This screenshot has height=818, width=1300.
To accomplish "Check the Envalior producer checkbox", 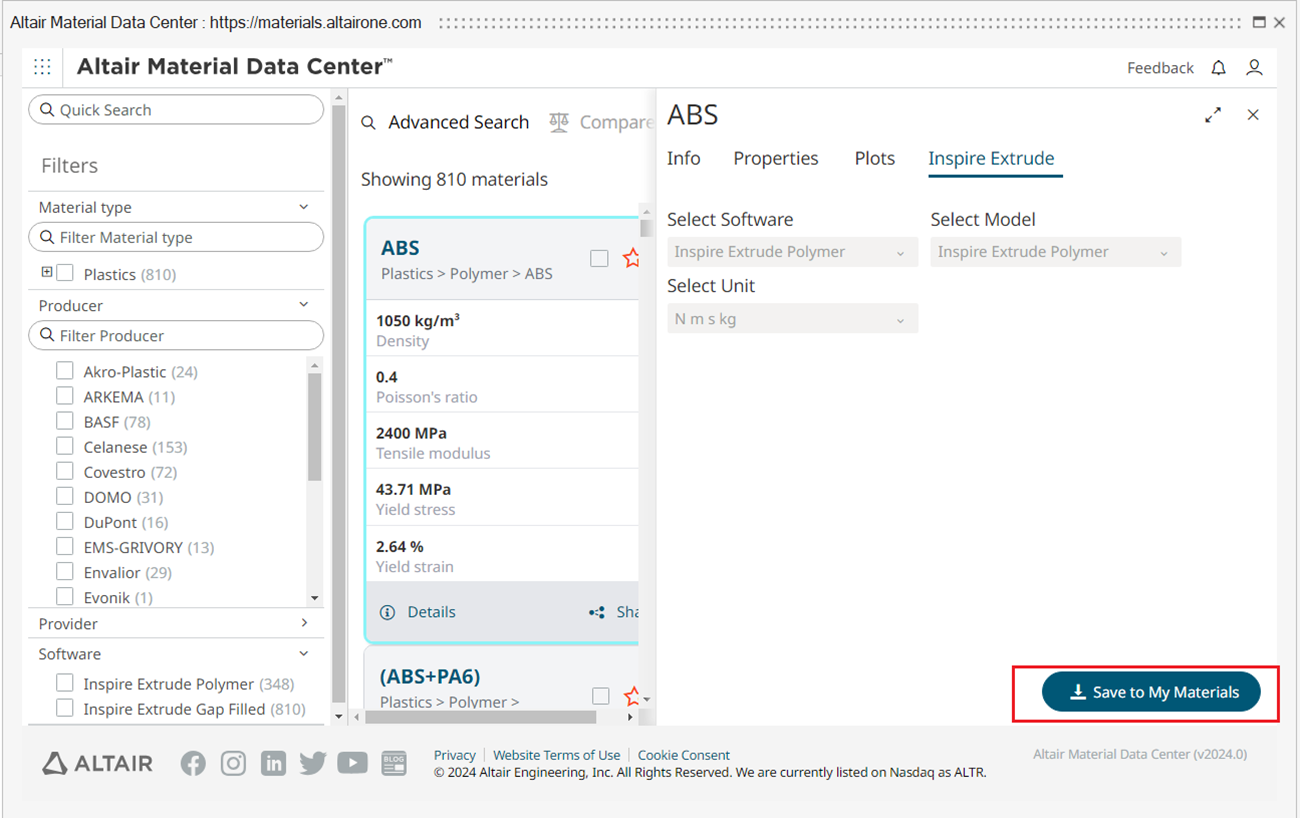I will 65,572.
